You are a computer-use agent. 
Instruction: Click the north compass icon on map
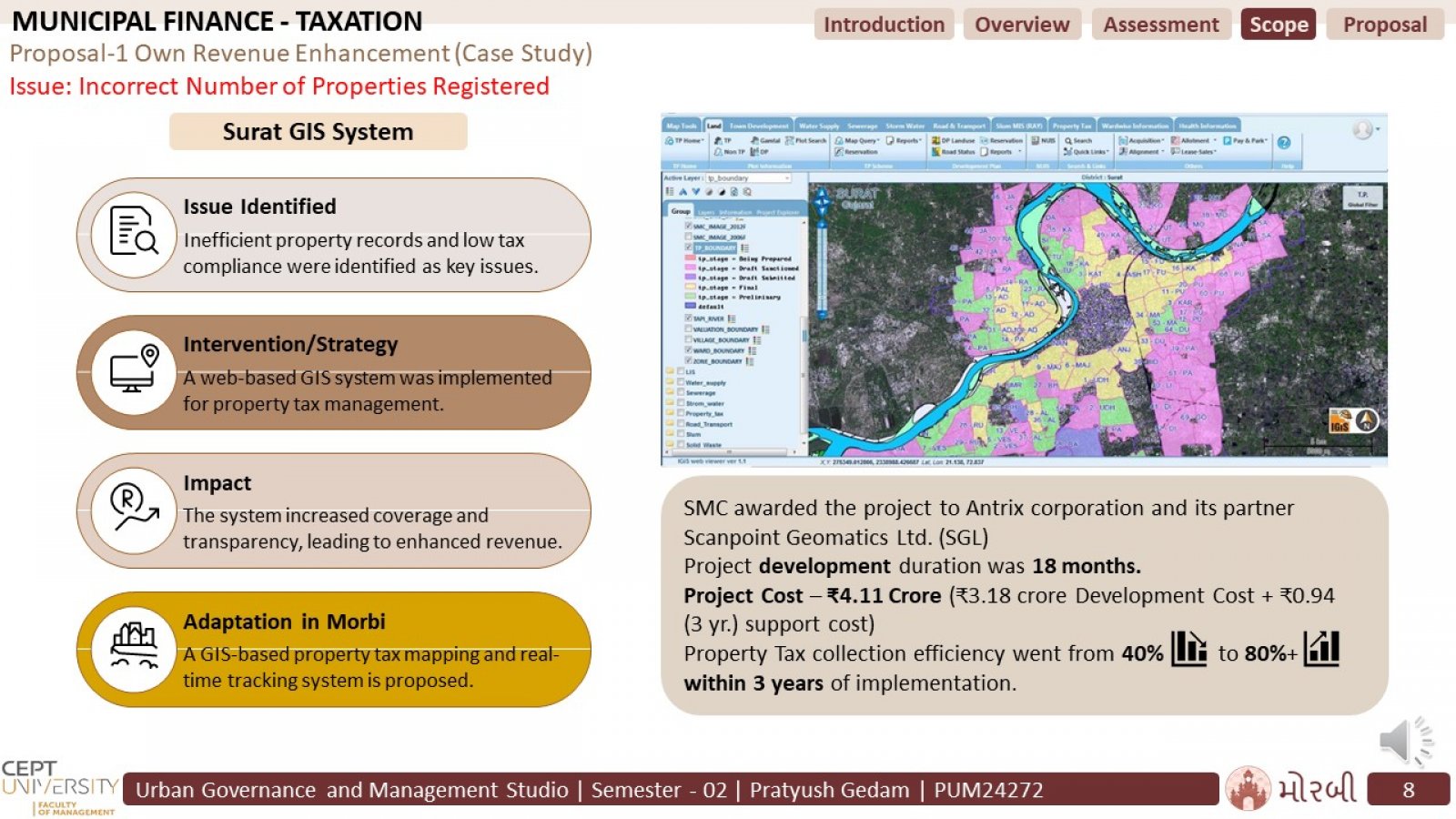tap(1367, 420)
